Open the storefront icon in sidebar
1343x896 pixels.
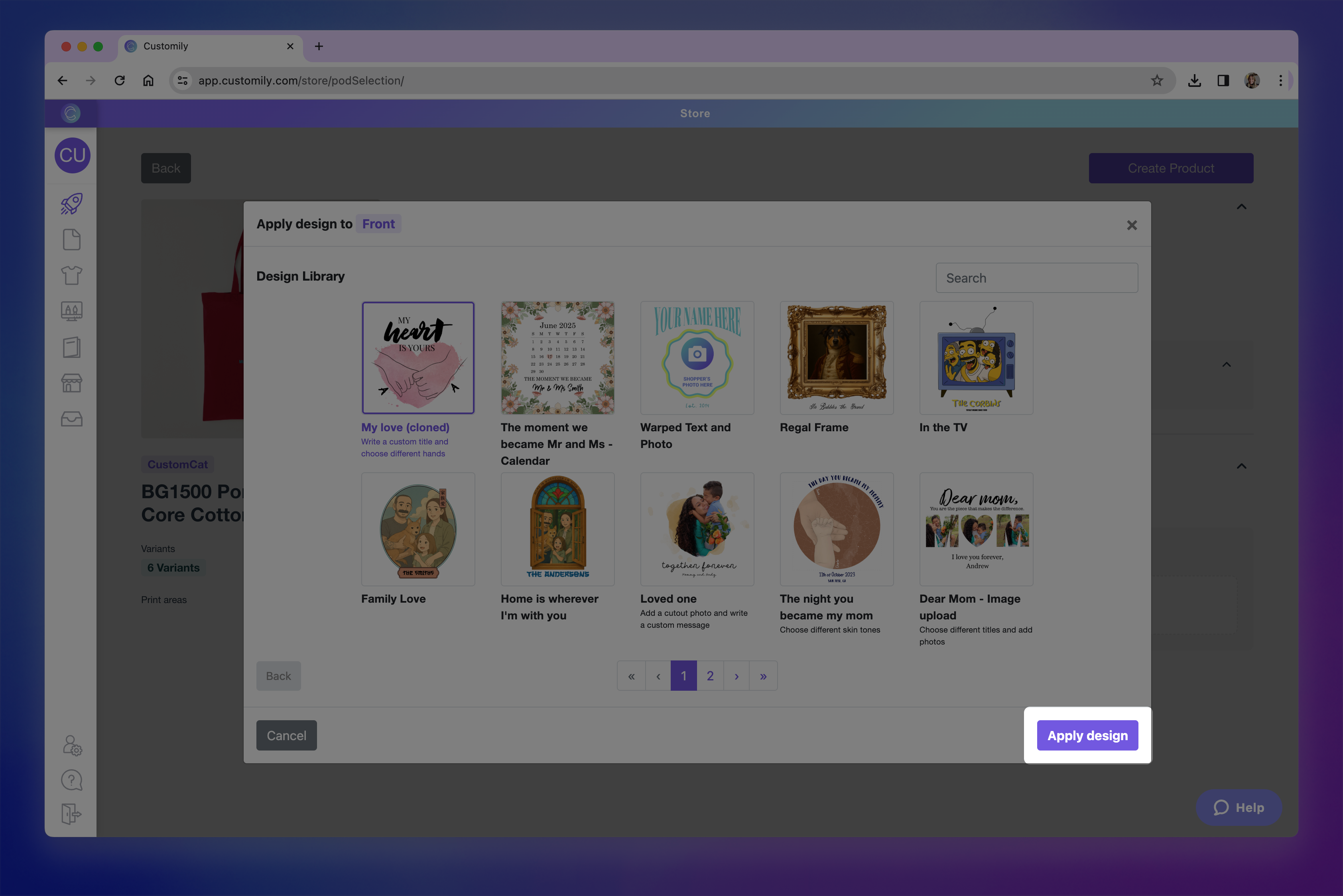tap(71, 383)
